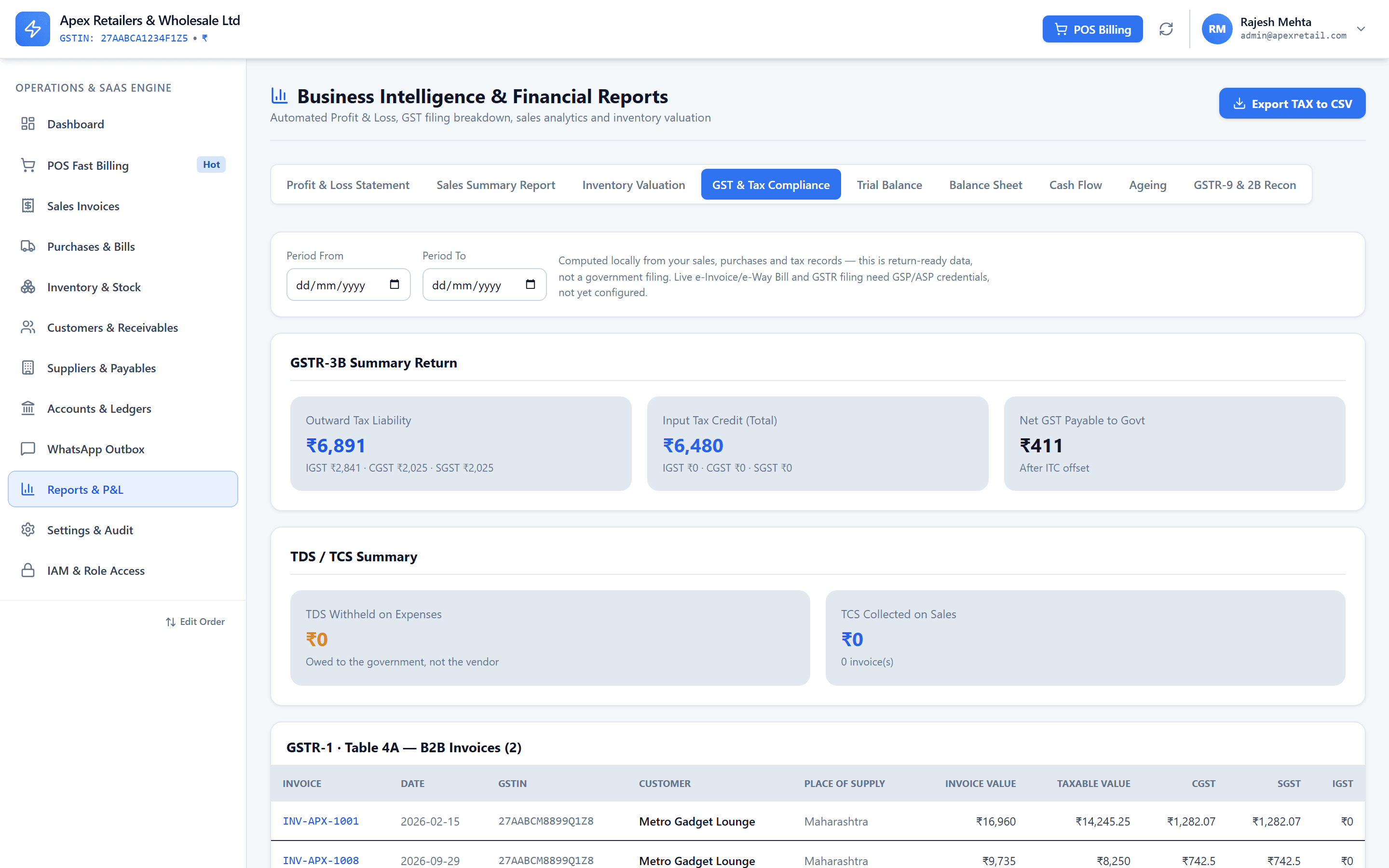This screenshot has height=868, width=1389.
Task: Click the Customers & Receivables people icon
Action: point(28,327)
